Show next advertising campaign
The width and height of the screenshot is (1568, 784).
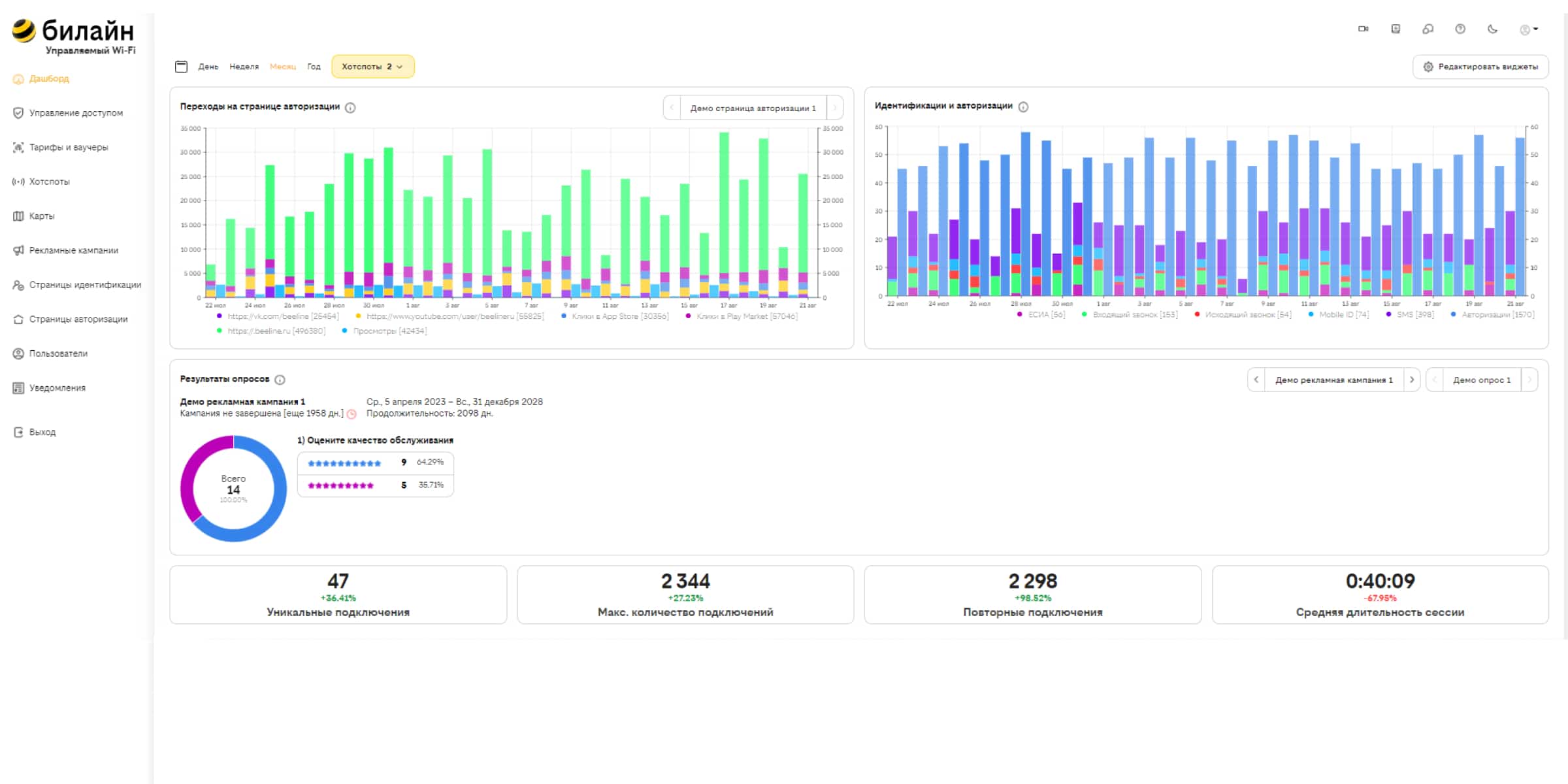(x=1412, y=380)
